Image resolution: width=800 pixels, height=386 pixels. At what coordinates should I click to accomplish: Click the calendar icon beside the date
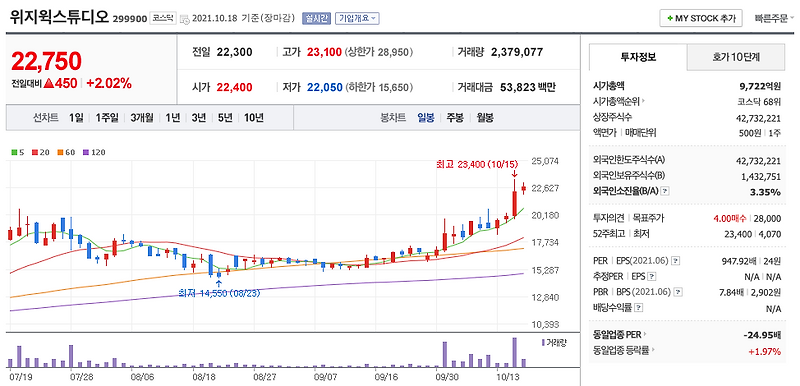(184, 19)
